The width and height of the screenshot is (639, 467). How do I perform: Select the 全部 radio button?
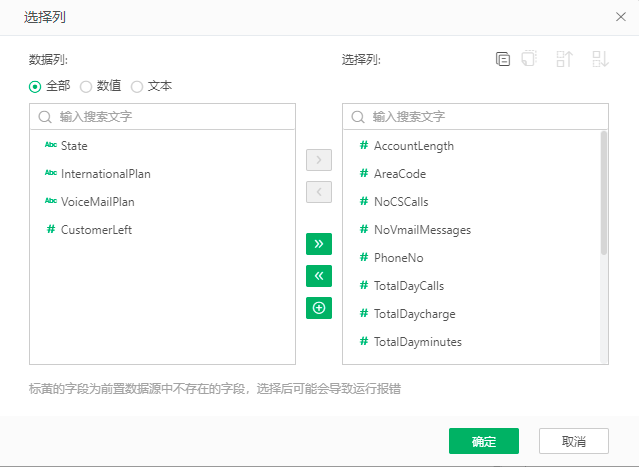coord(35,86)
